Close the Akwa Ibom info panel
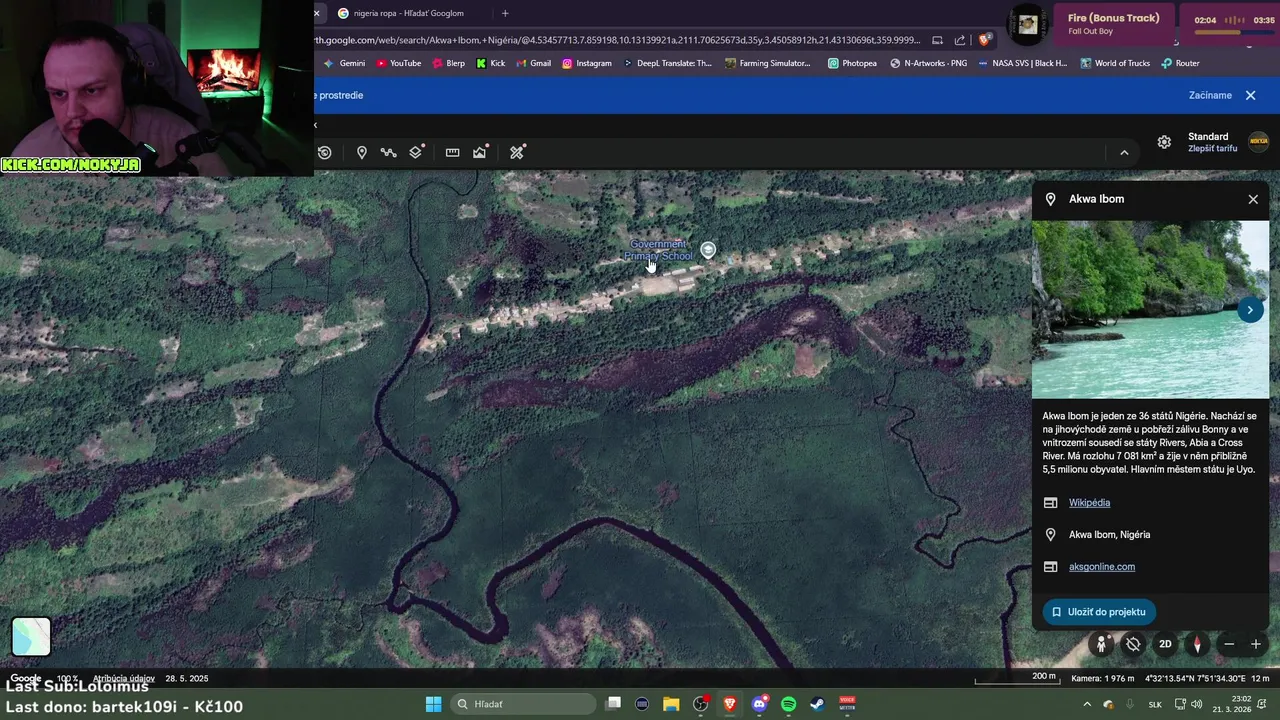Viewport: 1280px width, 720px height. (x=1253, y=199)
